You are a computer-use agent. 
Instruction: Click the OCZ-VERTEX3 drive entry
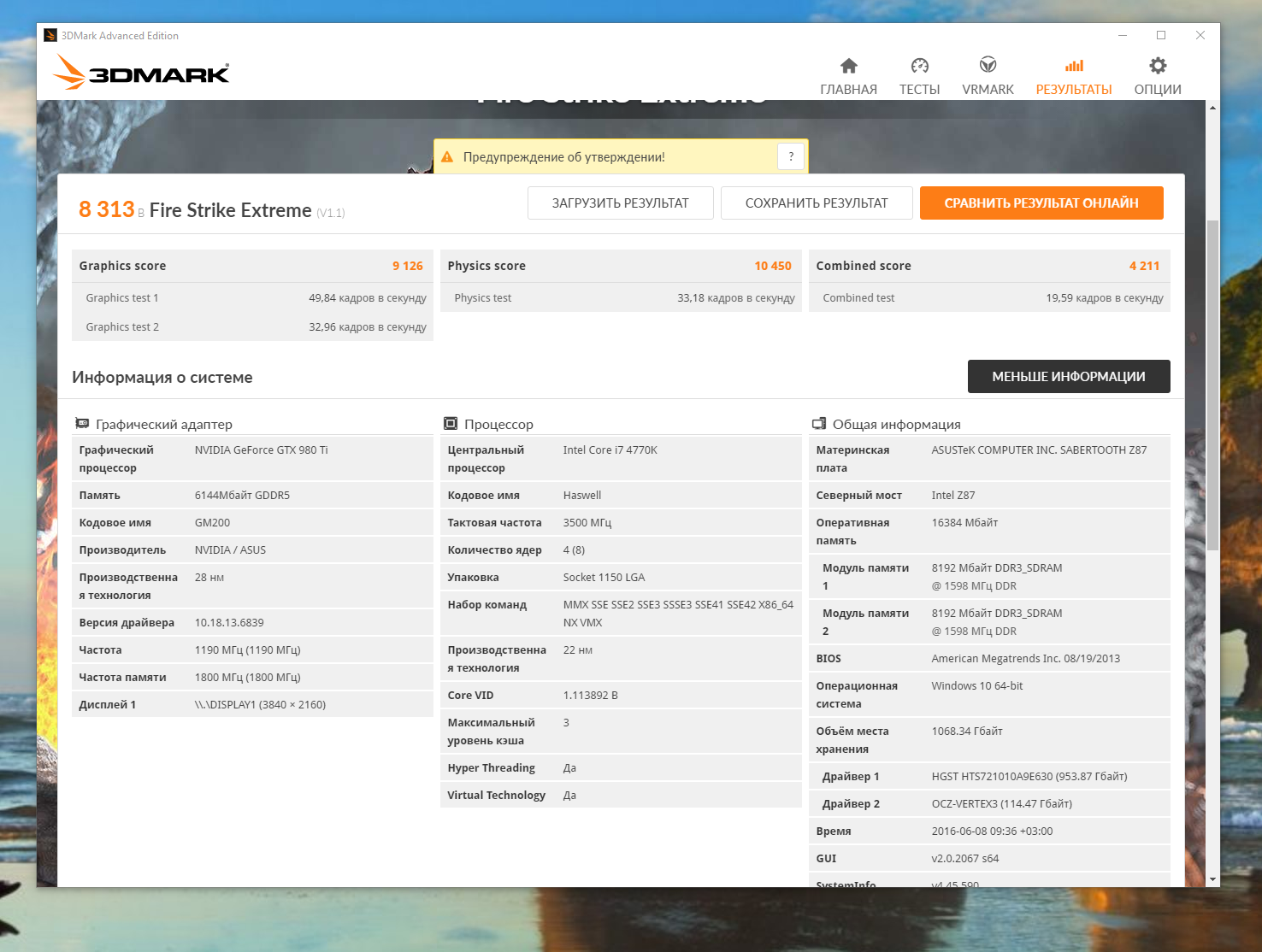coord(1002,804)
